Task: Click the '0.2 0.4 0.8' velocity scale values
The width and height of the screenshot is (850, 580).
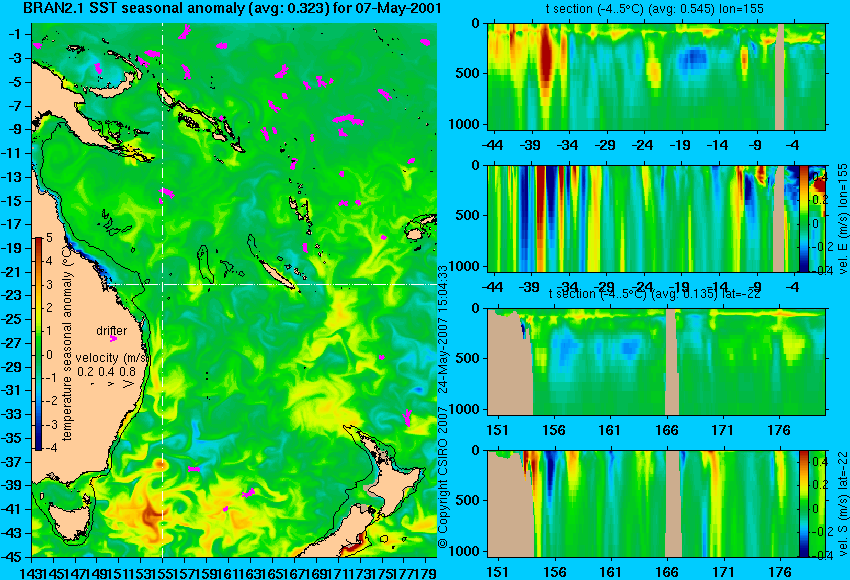Action: pyautogui.click(x=106, y=371)
